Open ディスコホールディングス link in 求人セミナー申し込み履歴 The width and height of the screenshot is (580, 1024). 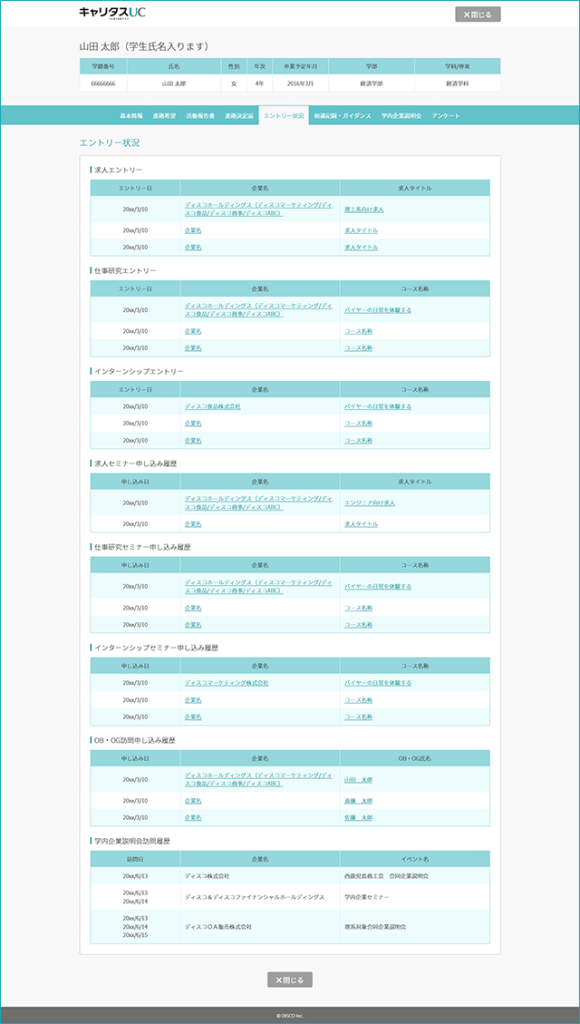point(259,502)
